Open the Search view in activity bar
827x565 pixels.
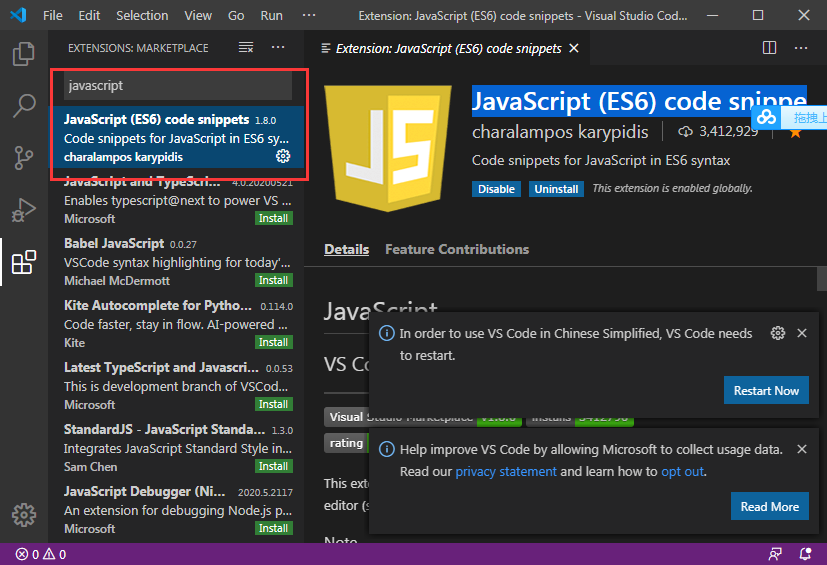click(x=24, y=106)
